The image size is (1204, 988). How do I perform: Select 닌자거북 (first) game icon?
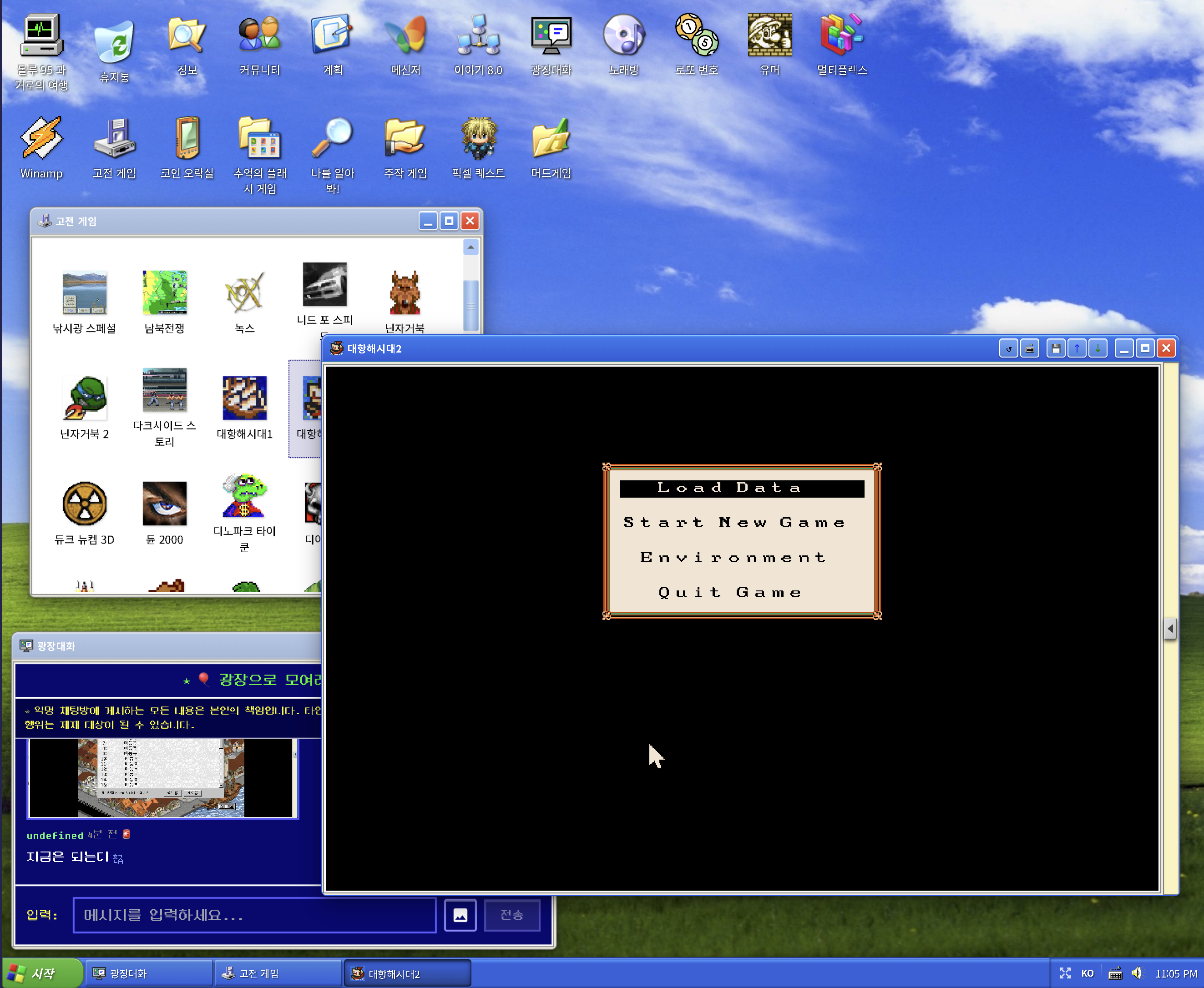pyautogui.click(x=405, y=302)
